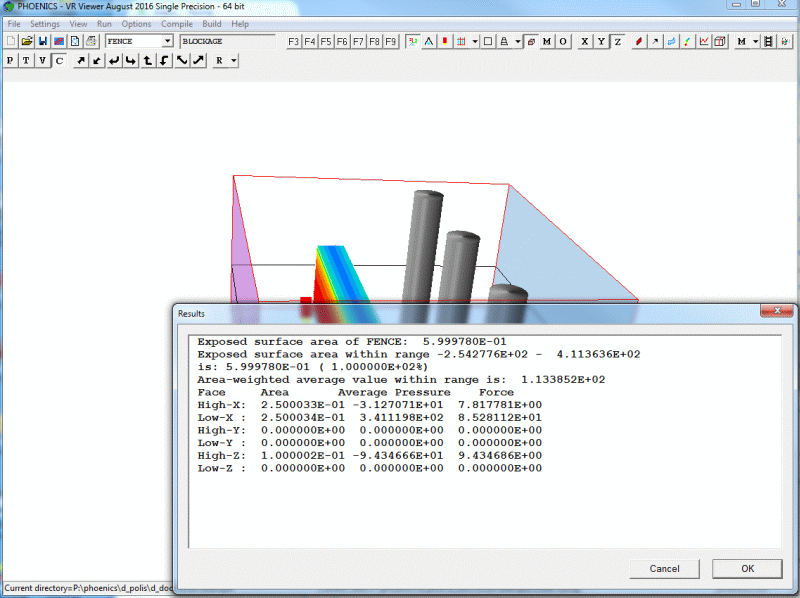This screenshot has width=800, height=598.
Task: Cancel the Results dialog
Action: [x=664, y=568]
